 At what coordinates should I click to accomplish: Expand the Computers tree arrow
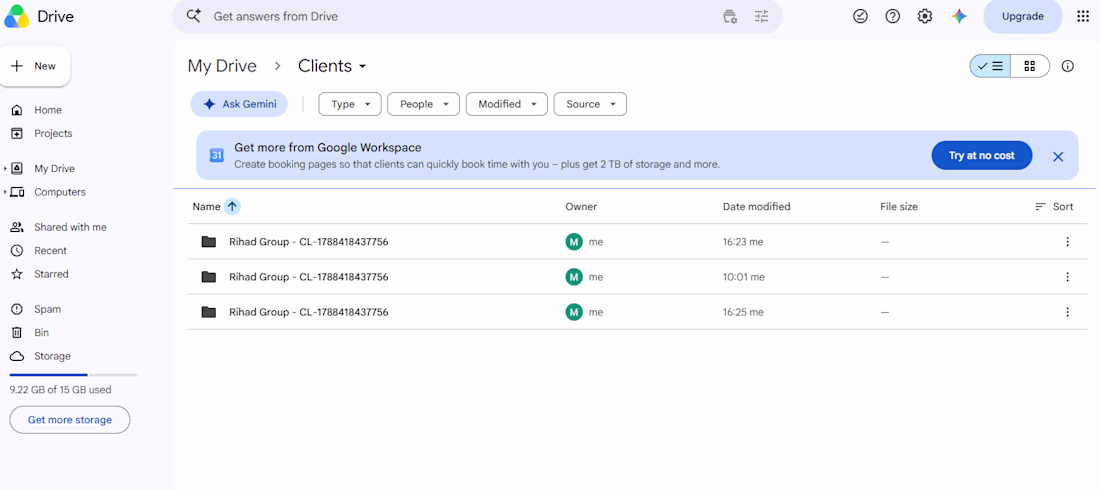tap(5, 192)
